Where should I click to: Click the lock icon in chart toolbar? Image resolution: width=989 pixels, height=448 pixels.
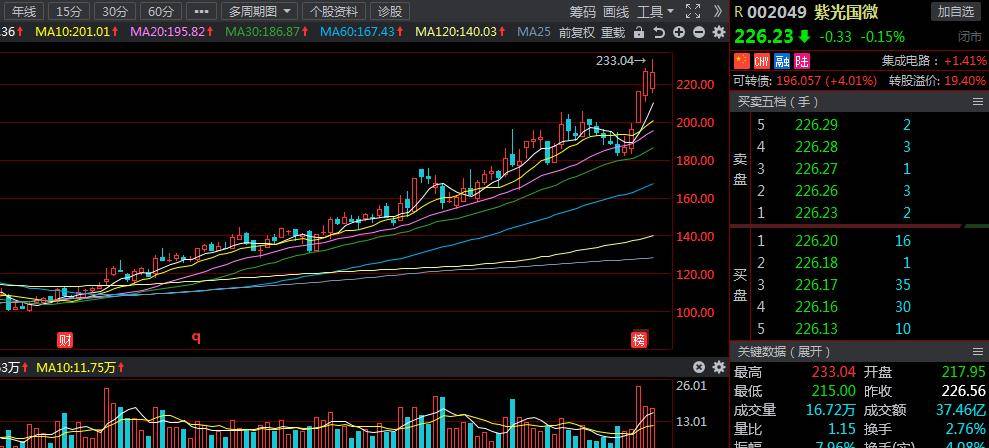pyautogui.click(x=639, y=33)
